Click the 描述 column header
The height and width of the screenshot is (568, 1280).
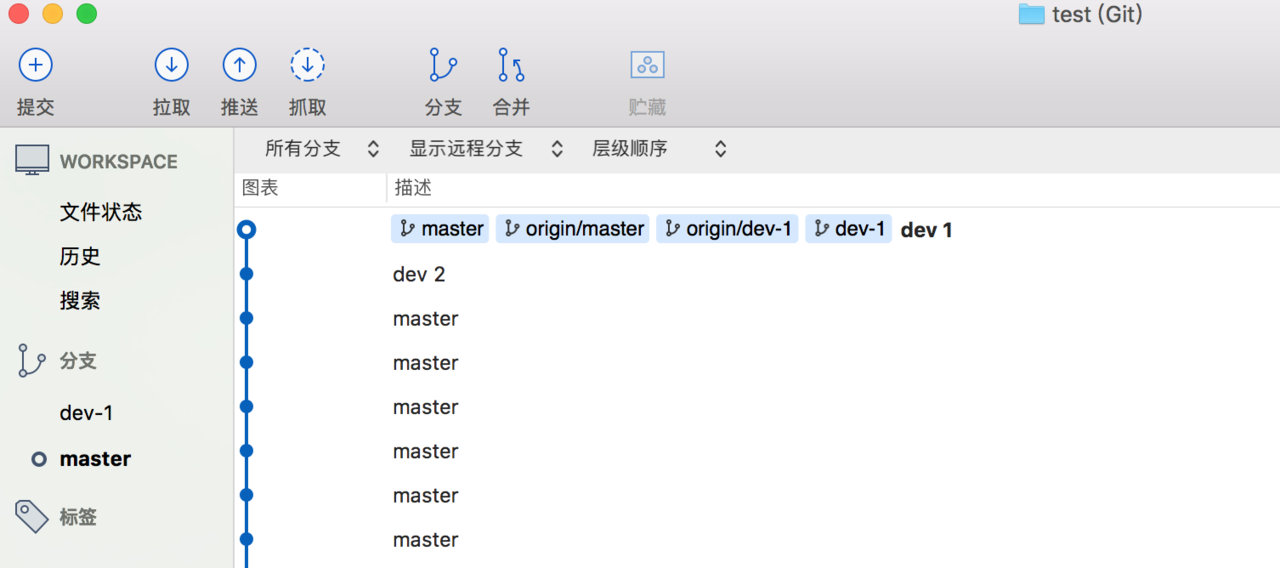tap(413, 188)
